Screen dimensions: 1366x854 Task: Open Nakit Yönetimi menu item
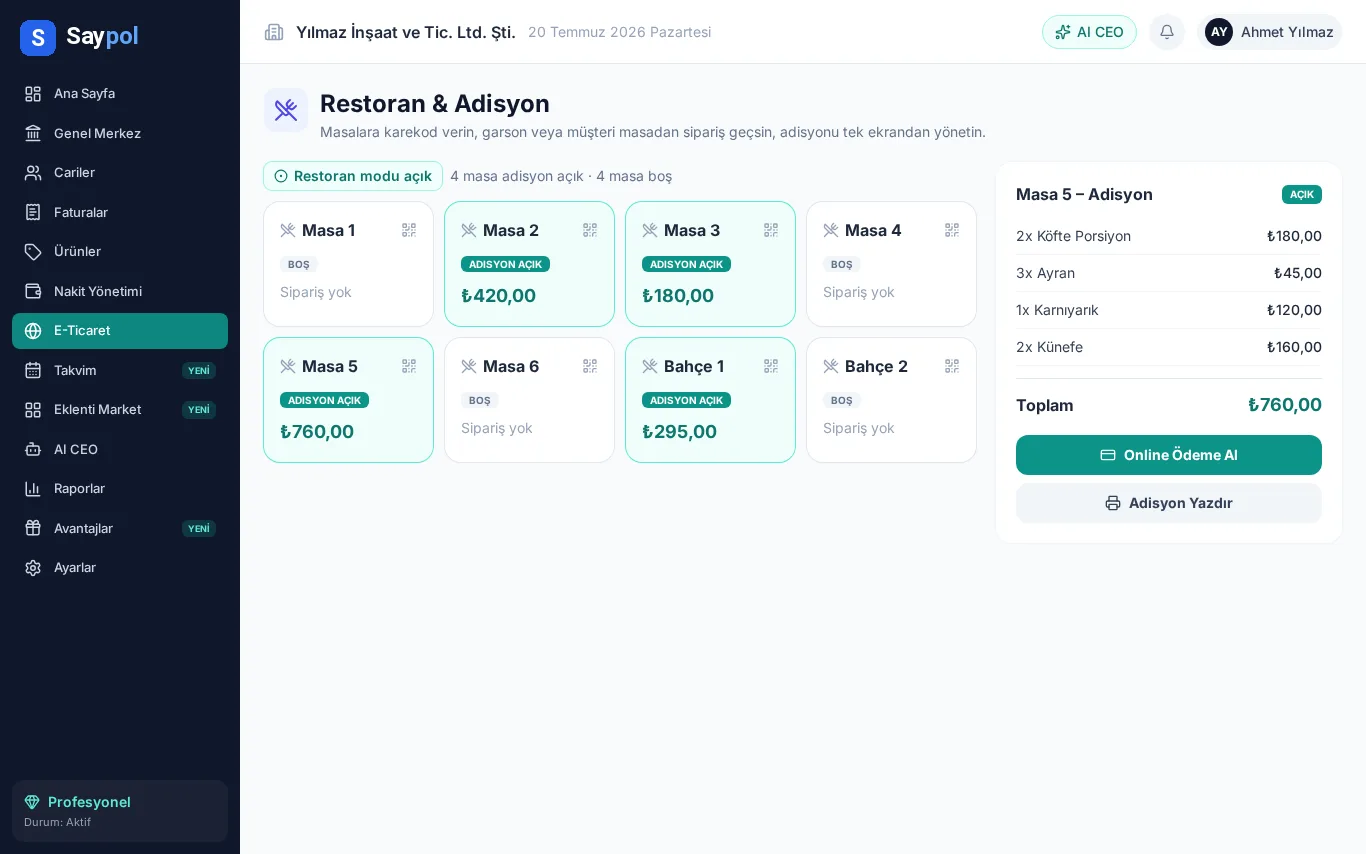click(120, 291)
